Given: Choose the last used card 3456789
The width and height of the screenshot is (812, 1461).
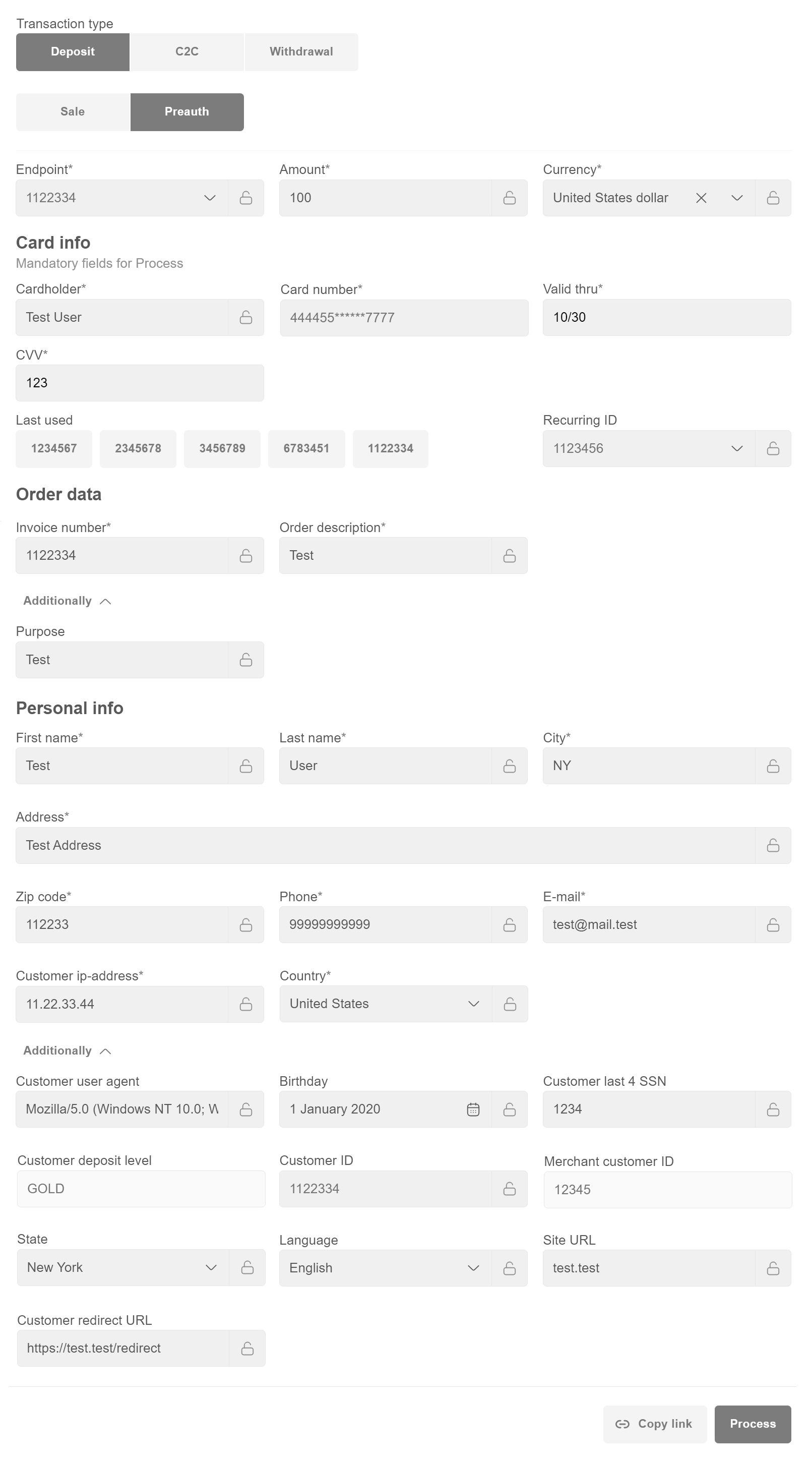Looking at the screenshot, I should (x=222, y=449).
